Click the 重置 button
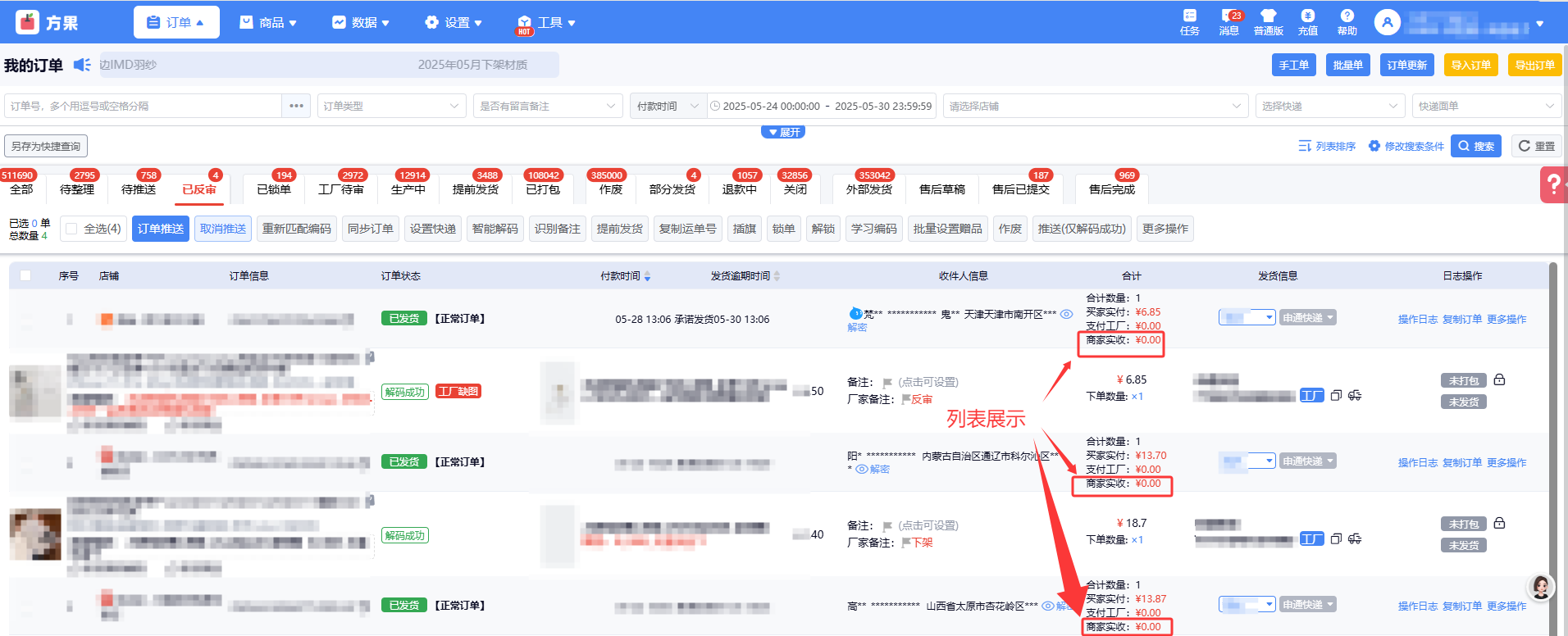Screen dimensions: 1568x636 coord(1536,146)
